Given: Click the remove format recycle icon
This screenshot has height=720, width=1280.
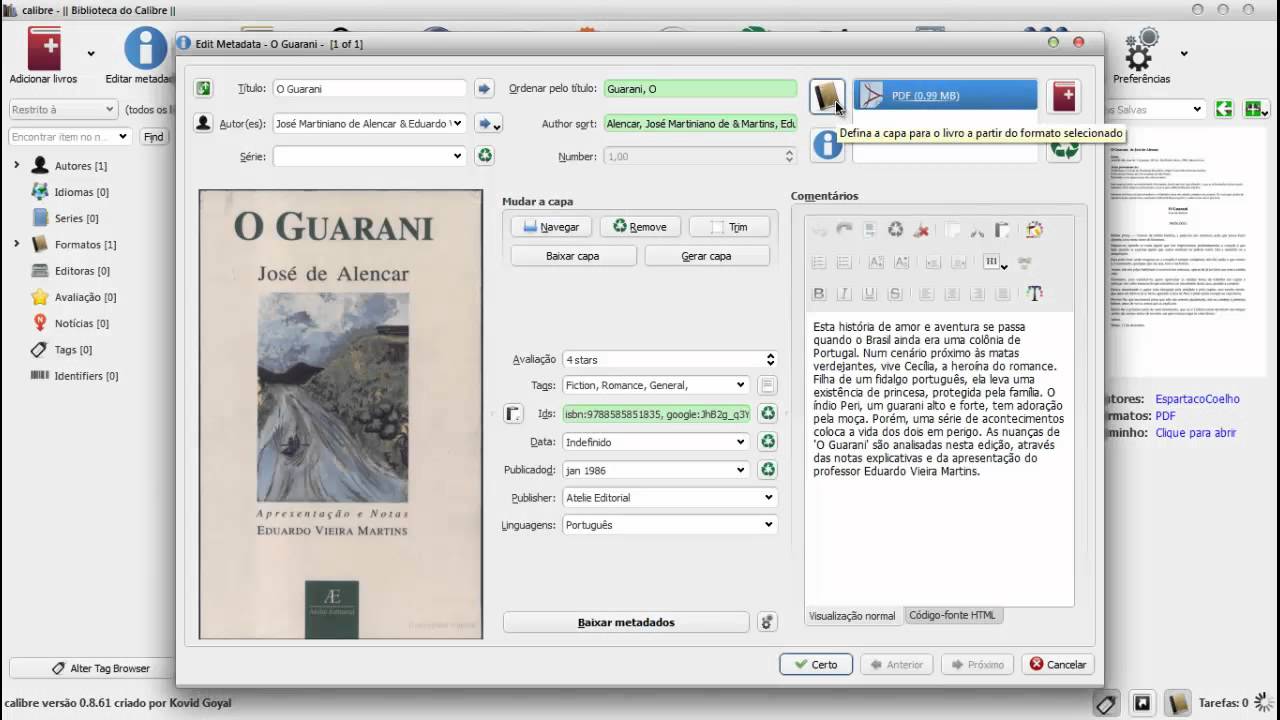Looking at the screenshot, I should [1064, 150].
